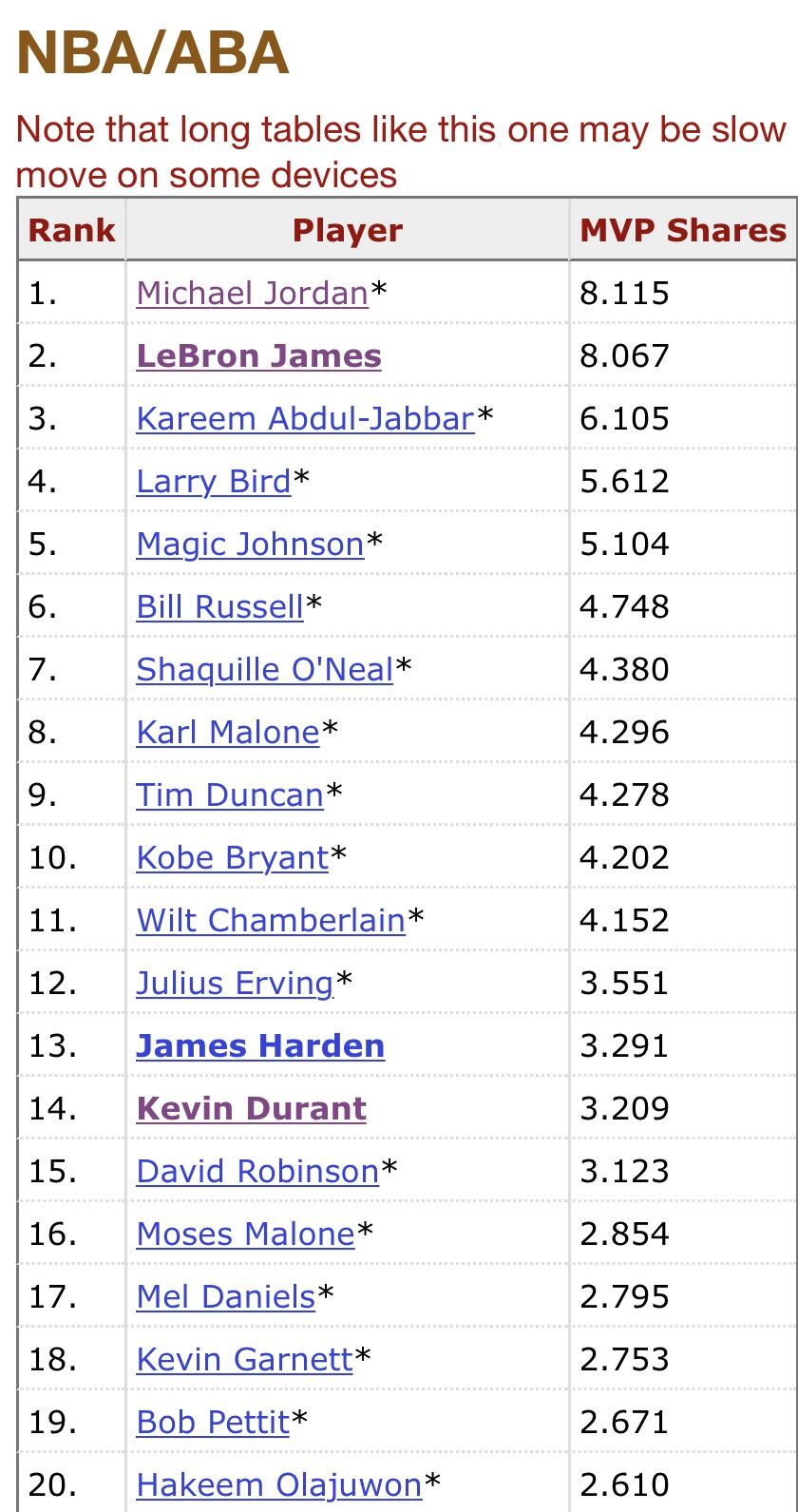Open the James Harden link
Image resolution: width=798 pixels, height=1512 pixels.
pyautogui.click(x=260, y=1045)
